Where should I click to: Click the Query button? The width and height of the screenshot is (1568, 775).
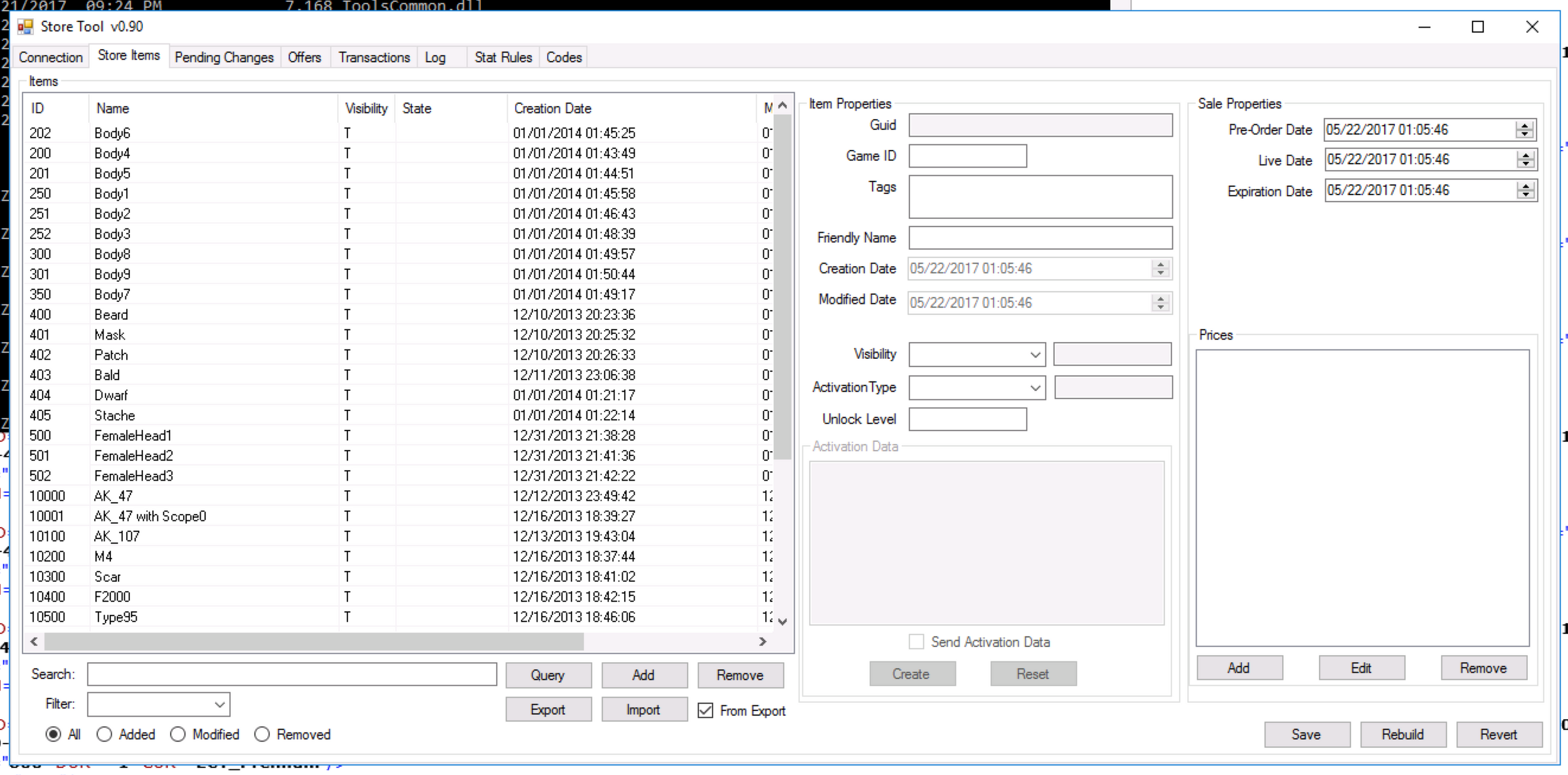pyautogui.click(x=548, y=675)
